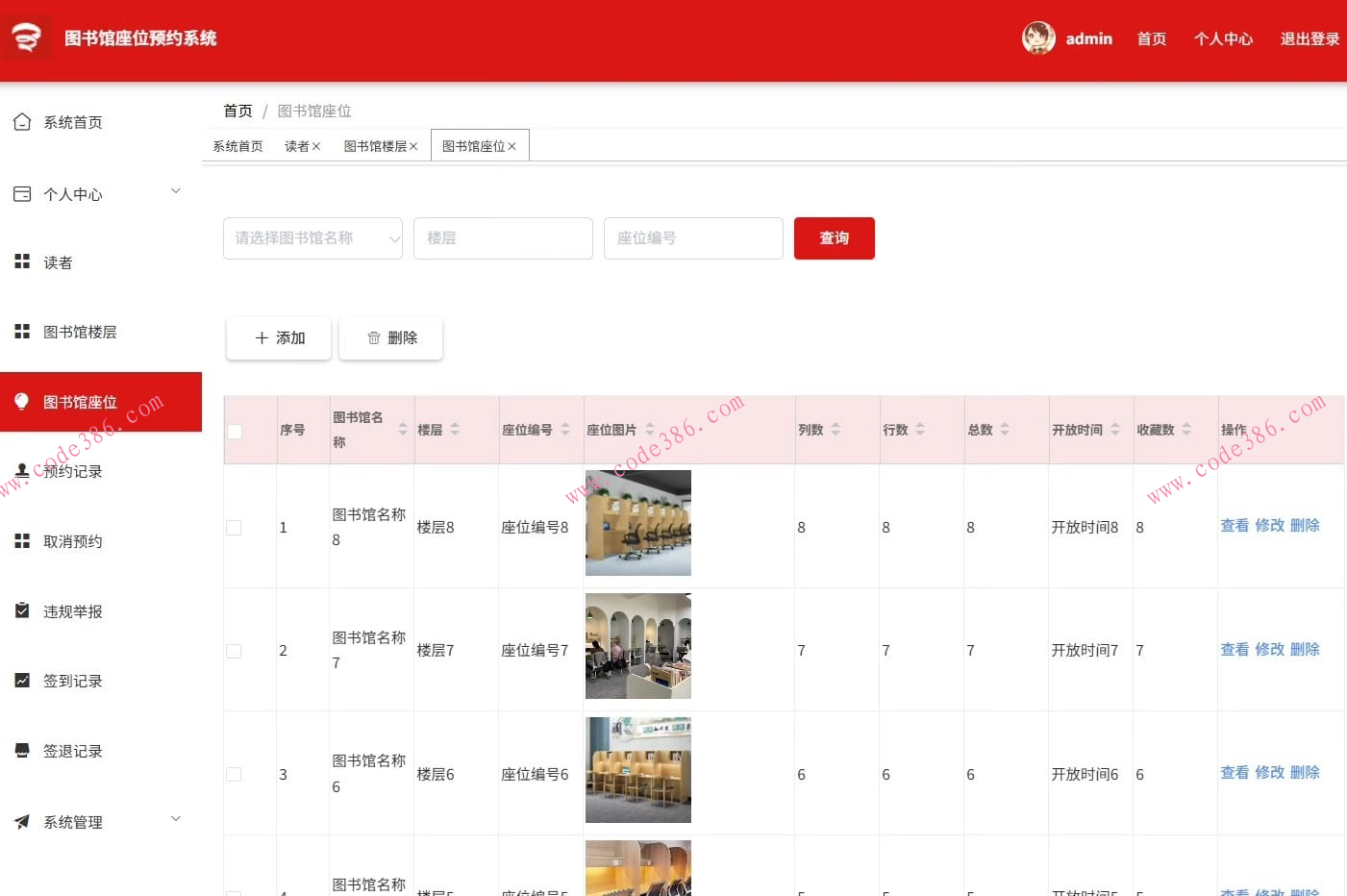Click the 楼层 filter input field
1347x896 pixels.
coord(503,238)
